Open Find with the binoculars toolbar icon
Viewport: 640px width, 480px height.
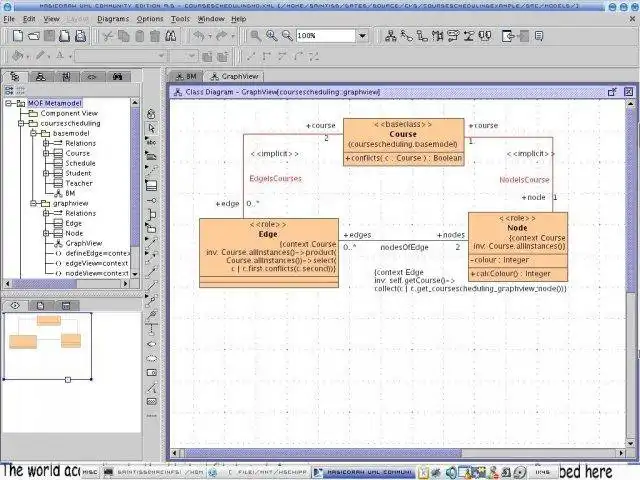tap(171, 36)
